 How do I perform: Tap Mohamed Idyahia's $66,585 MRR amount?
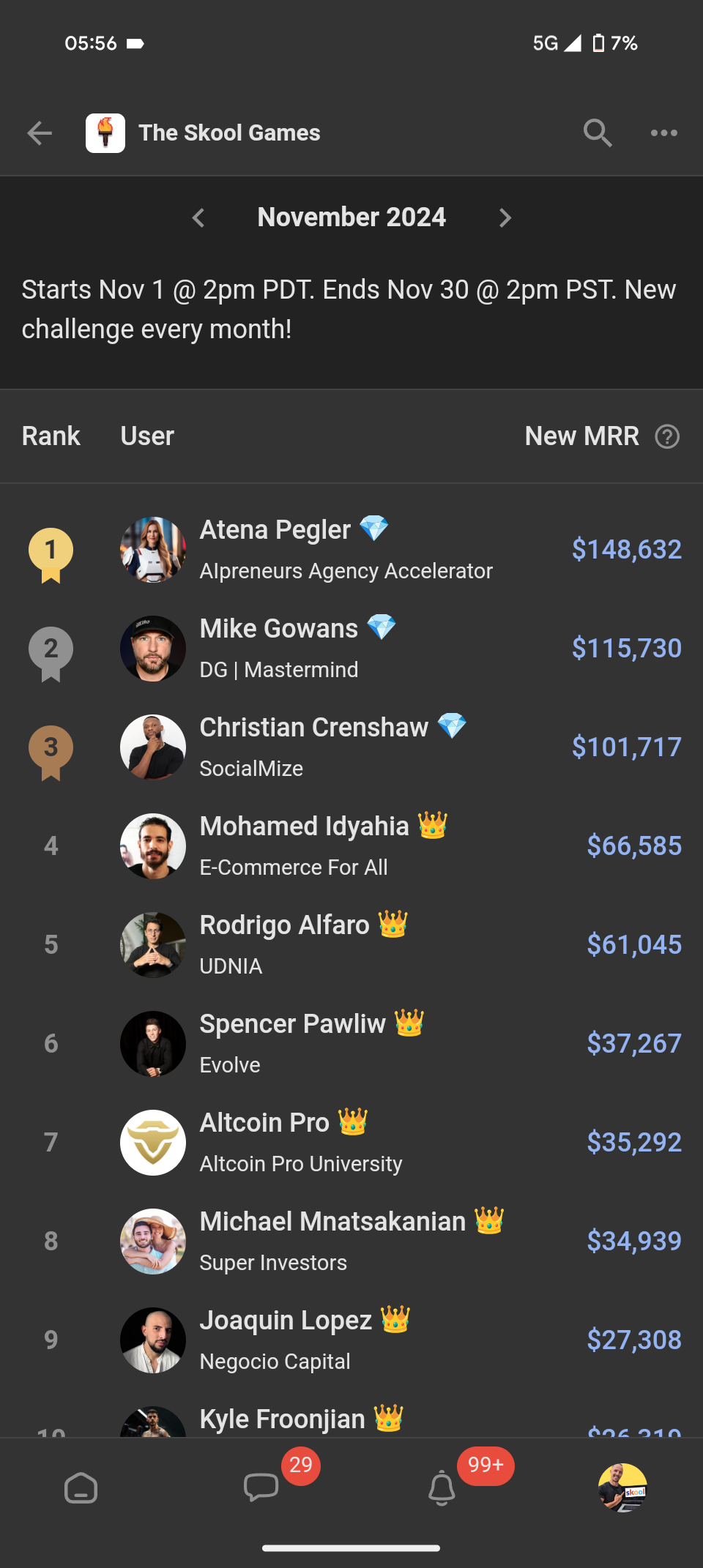(x=633, y=845)
